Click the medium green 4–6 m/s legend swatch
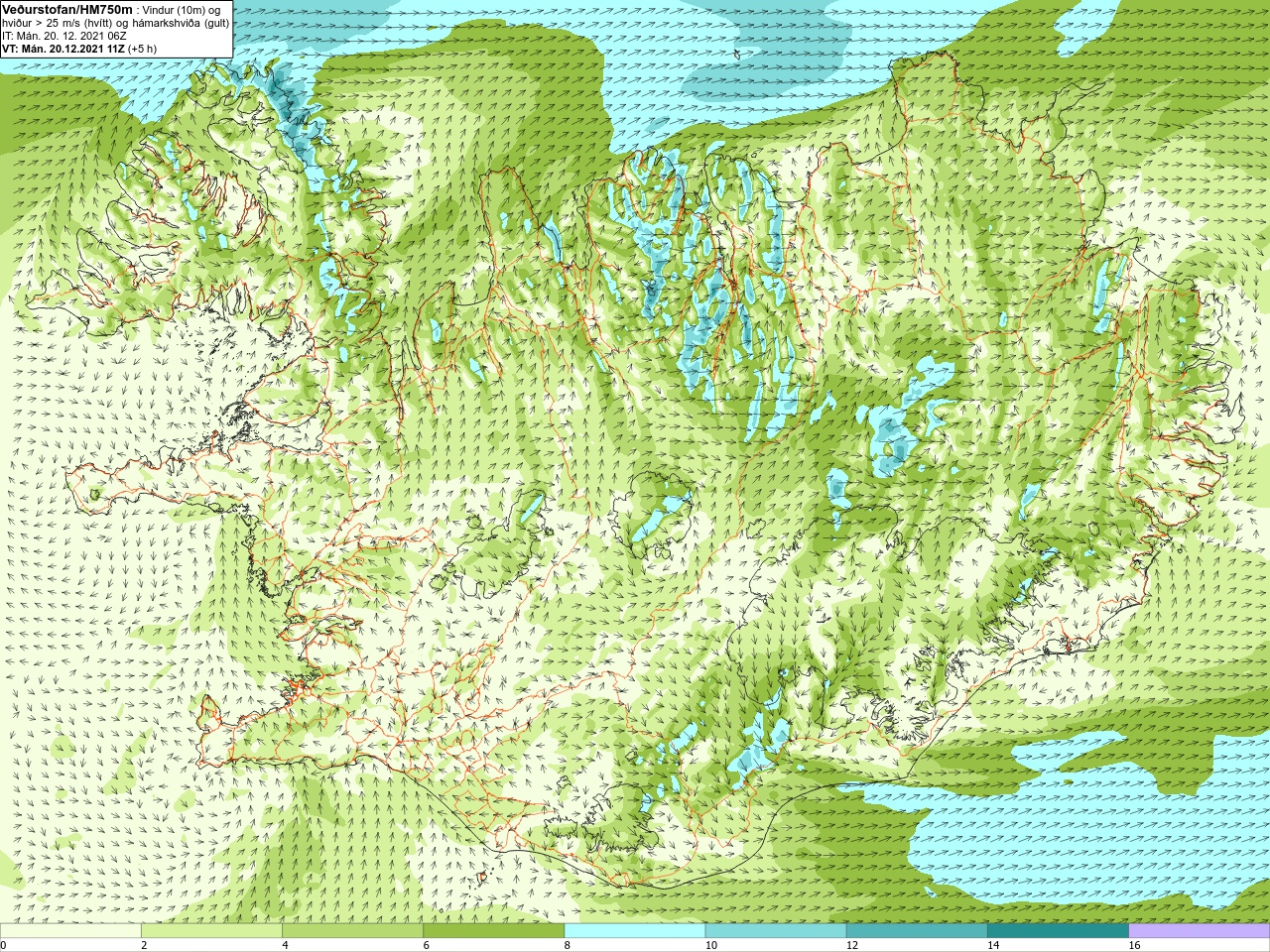The image size is (1270, 952). click(352, 931)
